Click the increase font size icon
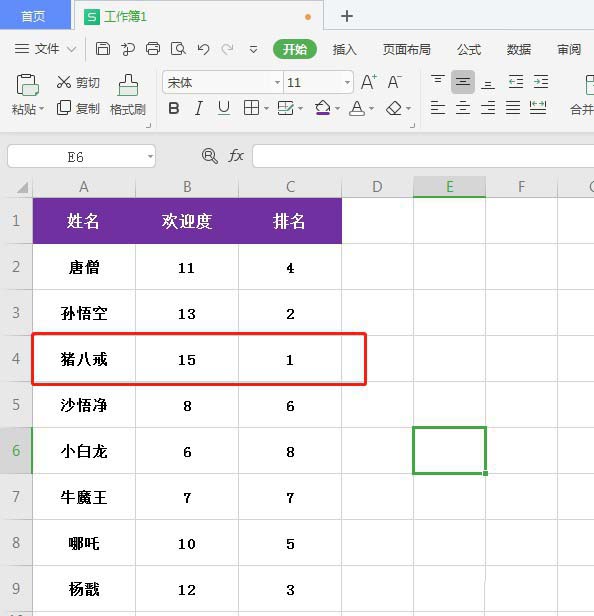 click(x=368, y=82)
